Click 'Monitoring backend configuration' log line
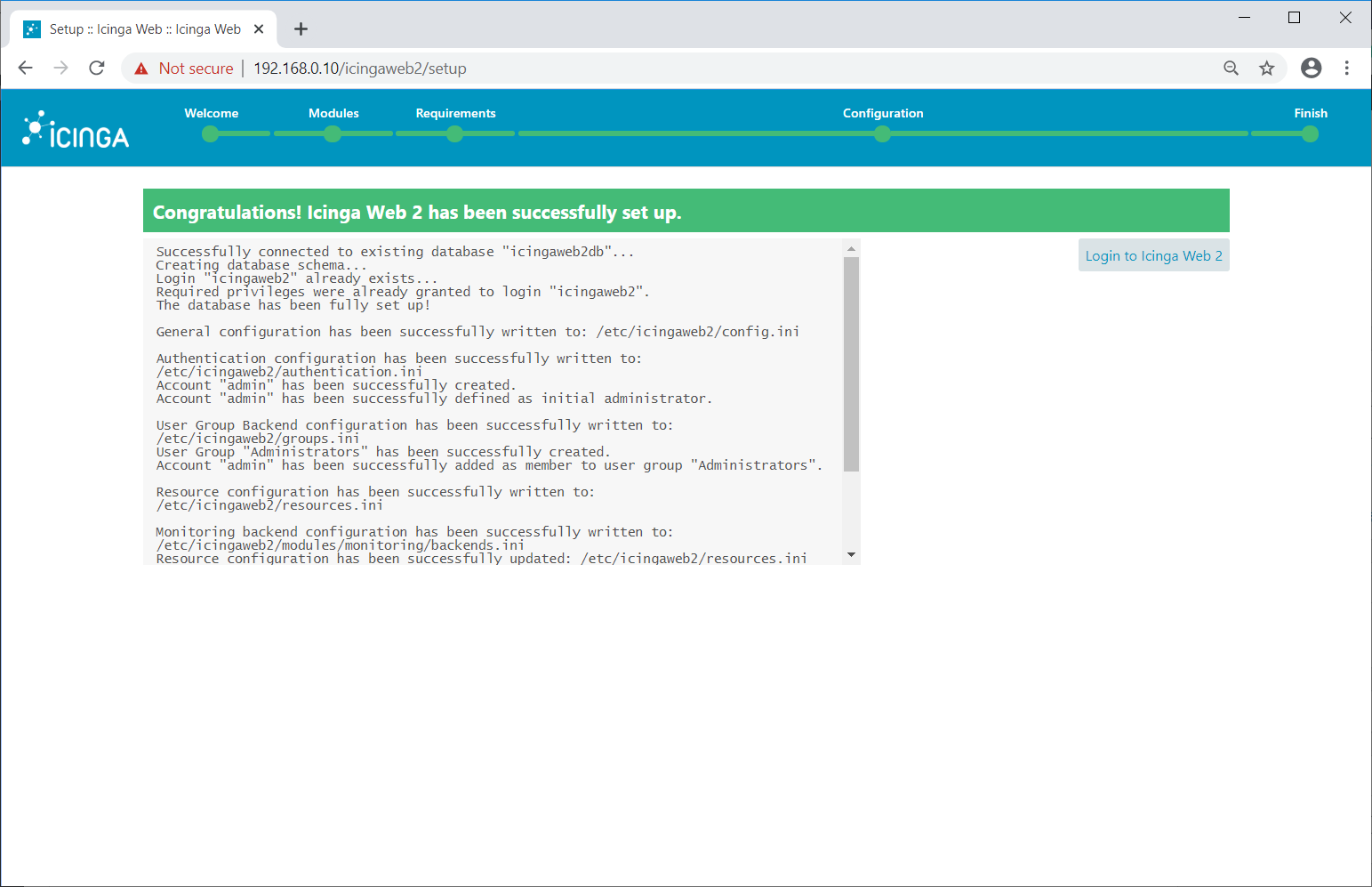The height and width of the screenshot is (887, 1372). click(414, 532)
